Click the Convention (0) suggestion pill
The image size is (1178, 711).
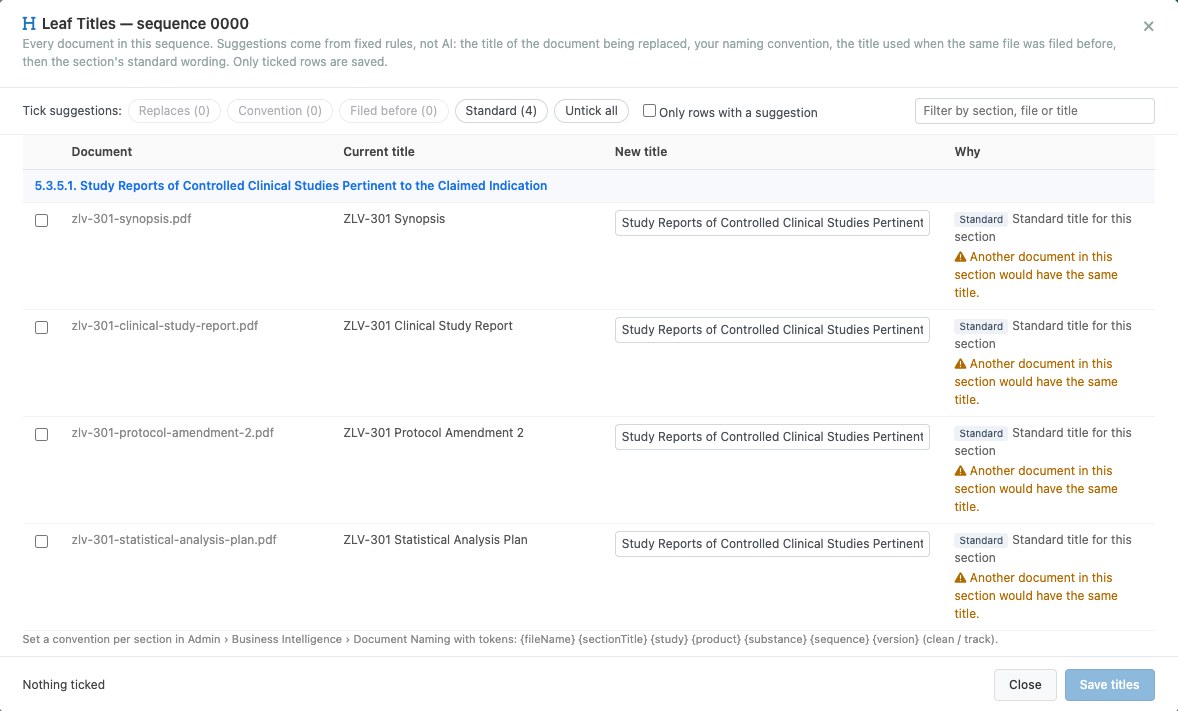279,111
